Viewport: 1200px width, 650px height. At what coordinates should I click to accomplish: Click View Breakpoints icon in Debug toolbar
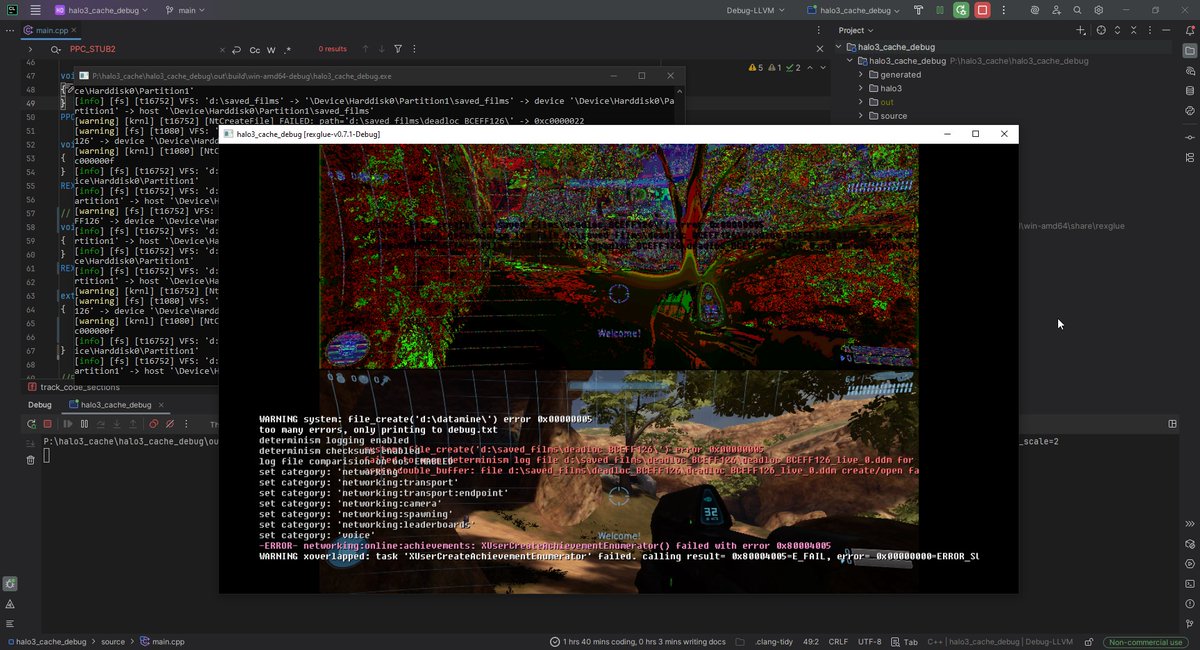pyautogui.click(x=154, y=424)
